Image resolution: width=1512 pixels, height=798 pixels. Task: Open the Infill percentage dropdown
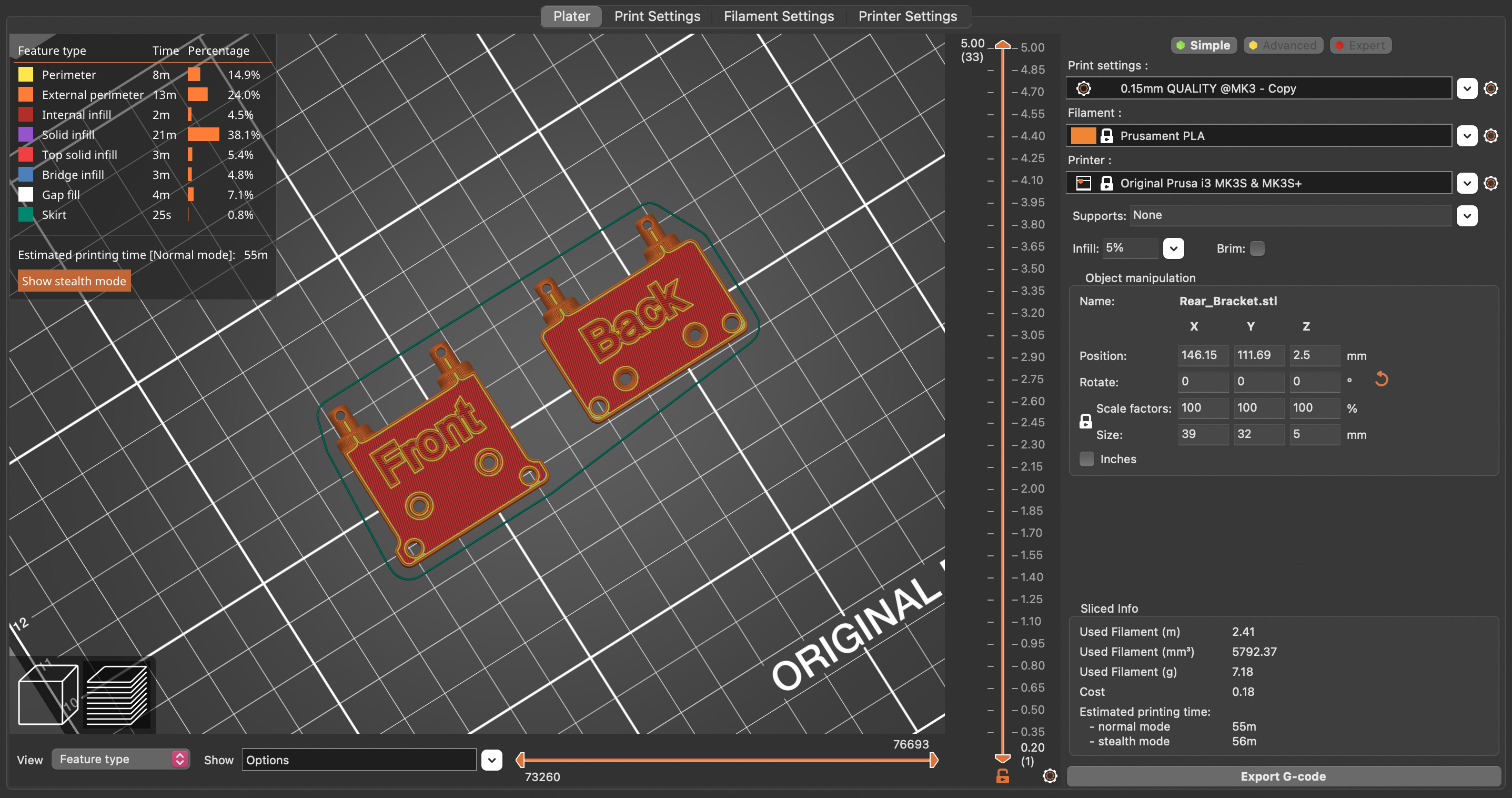1173,248
